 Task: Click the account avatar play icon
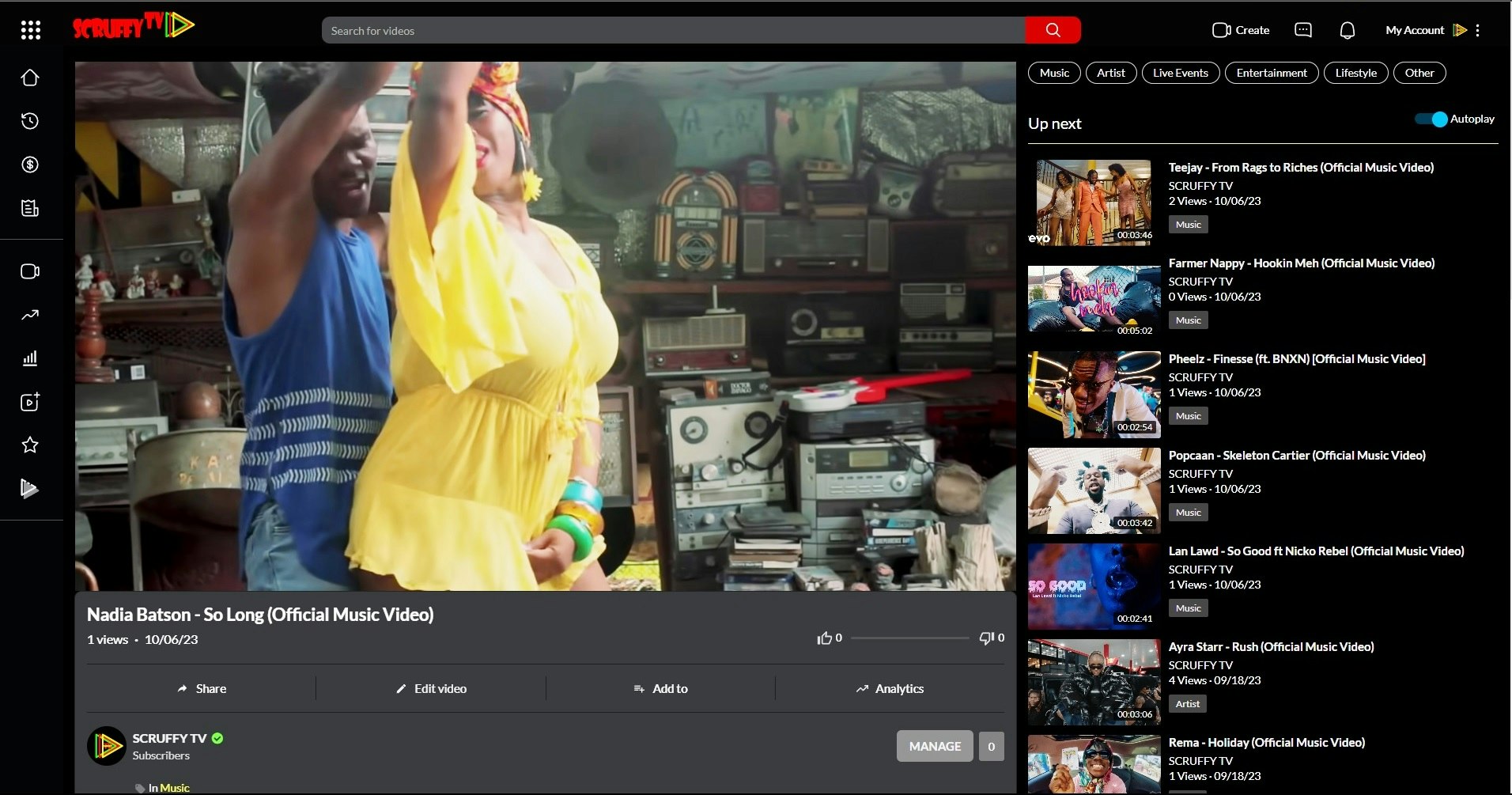1460,30
